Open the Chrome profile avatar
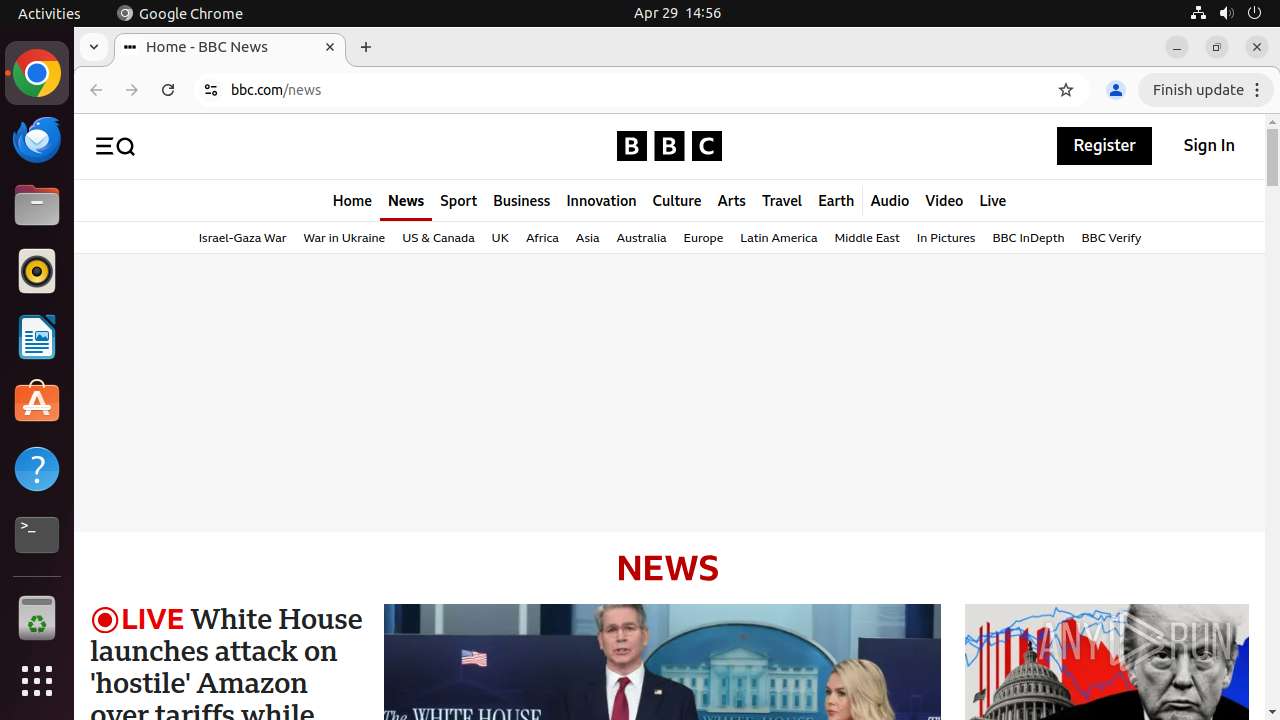 point(1116,90)
